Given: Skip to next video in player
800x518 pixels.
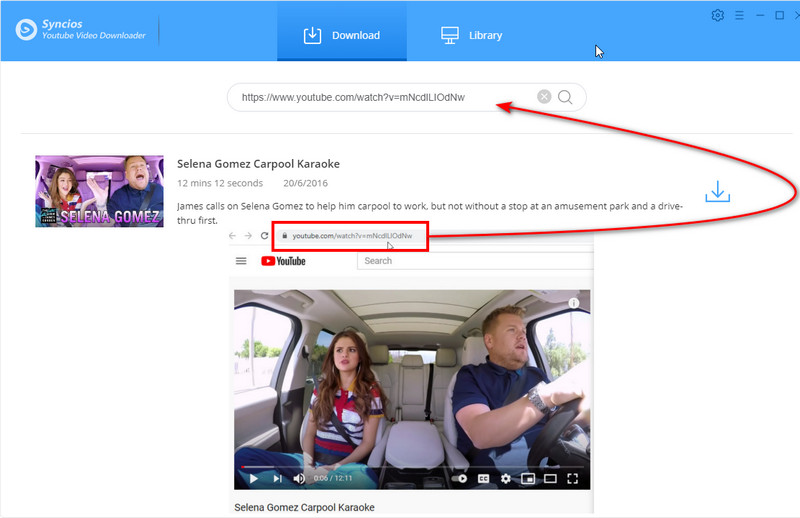Looking at the screenshot, I should pos(277,478).
